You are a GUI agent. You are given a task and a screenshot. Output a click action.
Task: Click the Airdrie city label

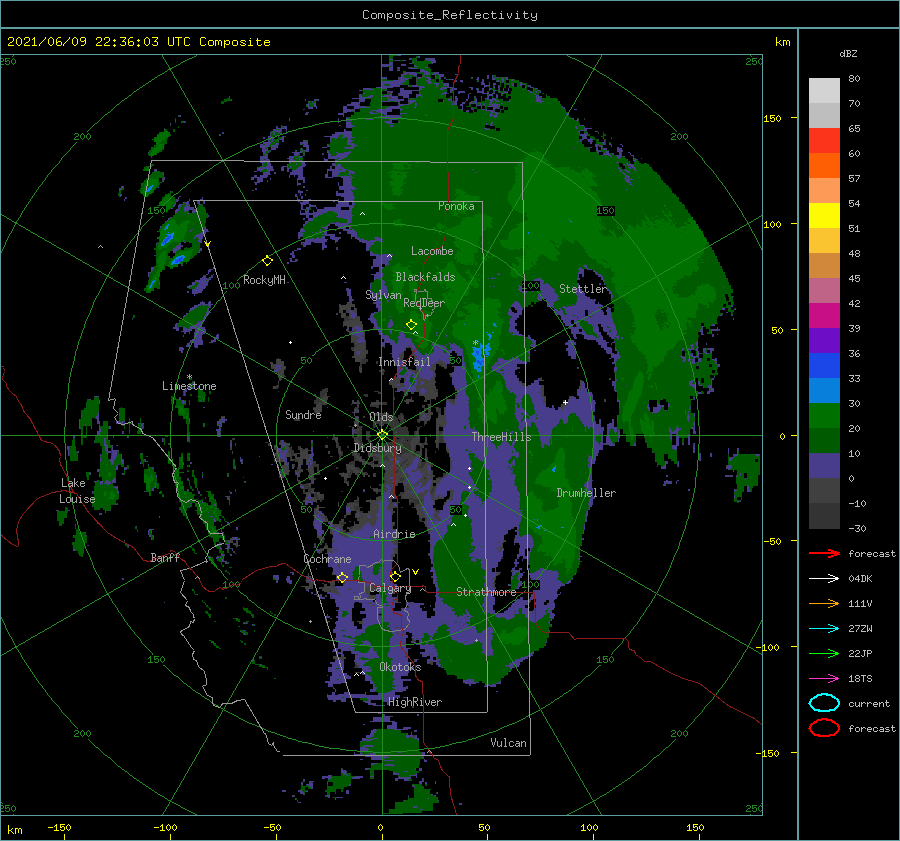tap(394, 534)
